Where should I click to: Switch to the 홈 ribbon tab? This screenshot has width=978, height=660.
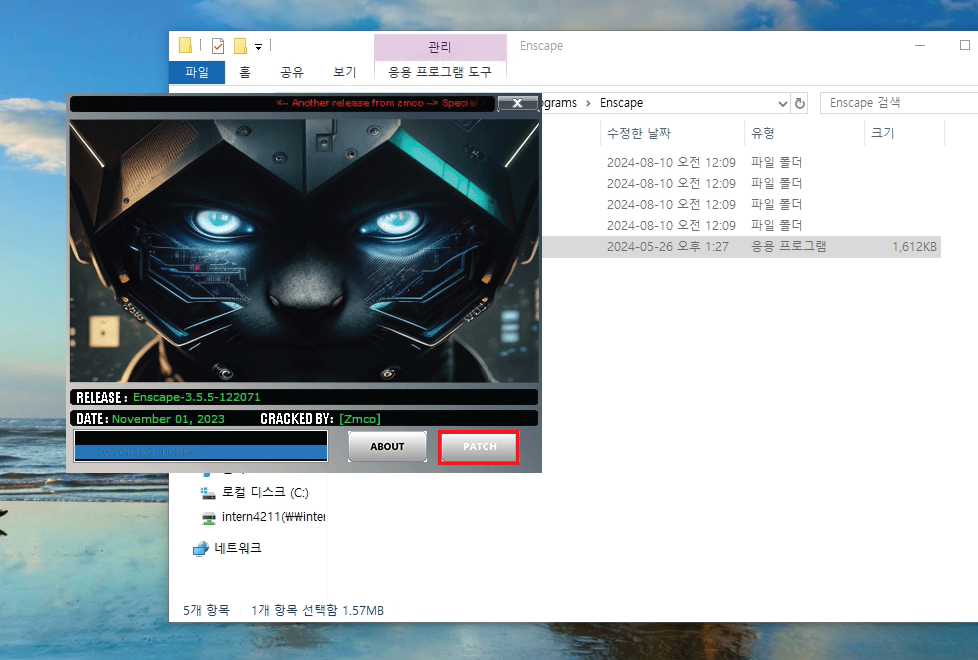coord(244,72)
